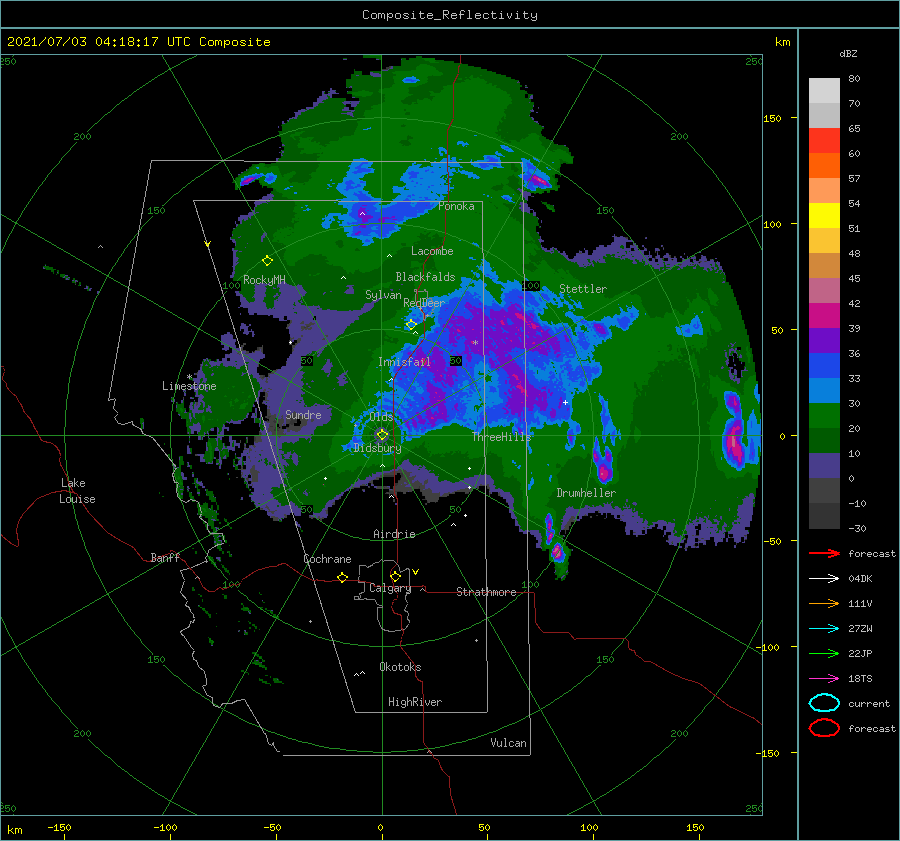
Task: Click the cyan current oval icon
Action: tap(824, 703)
